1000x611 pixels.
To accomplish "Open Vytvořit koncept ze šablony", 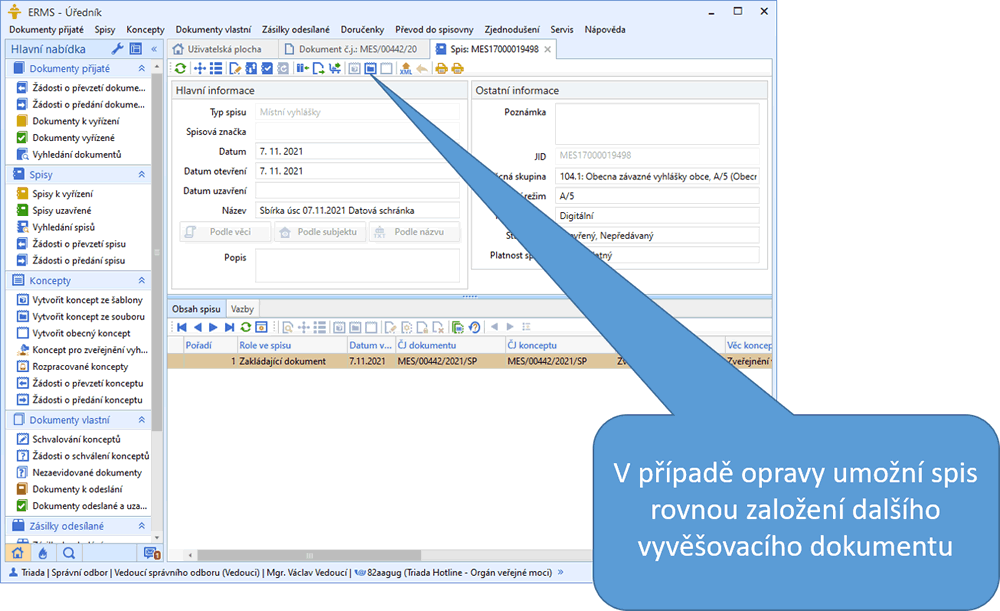I will 81,300.
